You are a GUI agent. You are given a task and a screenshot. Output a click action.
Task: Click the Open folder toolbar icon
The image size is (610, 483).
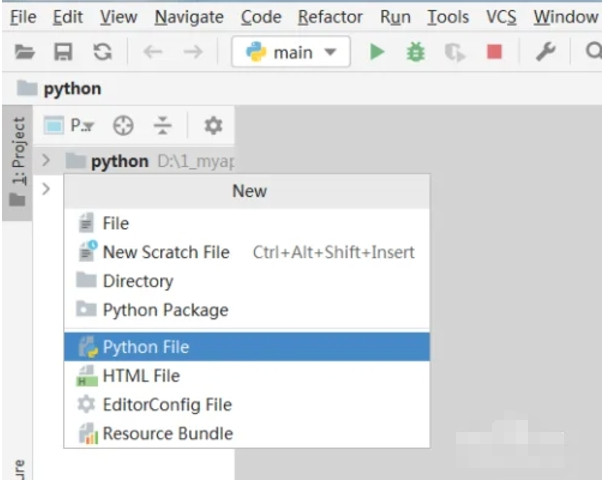(25, 52)
